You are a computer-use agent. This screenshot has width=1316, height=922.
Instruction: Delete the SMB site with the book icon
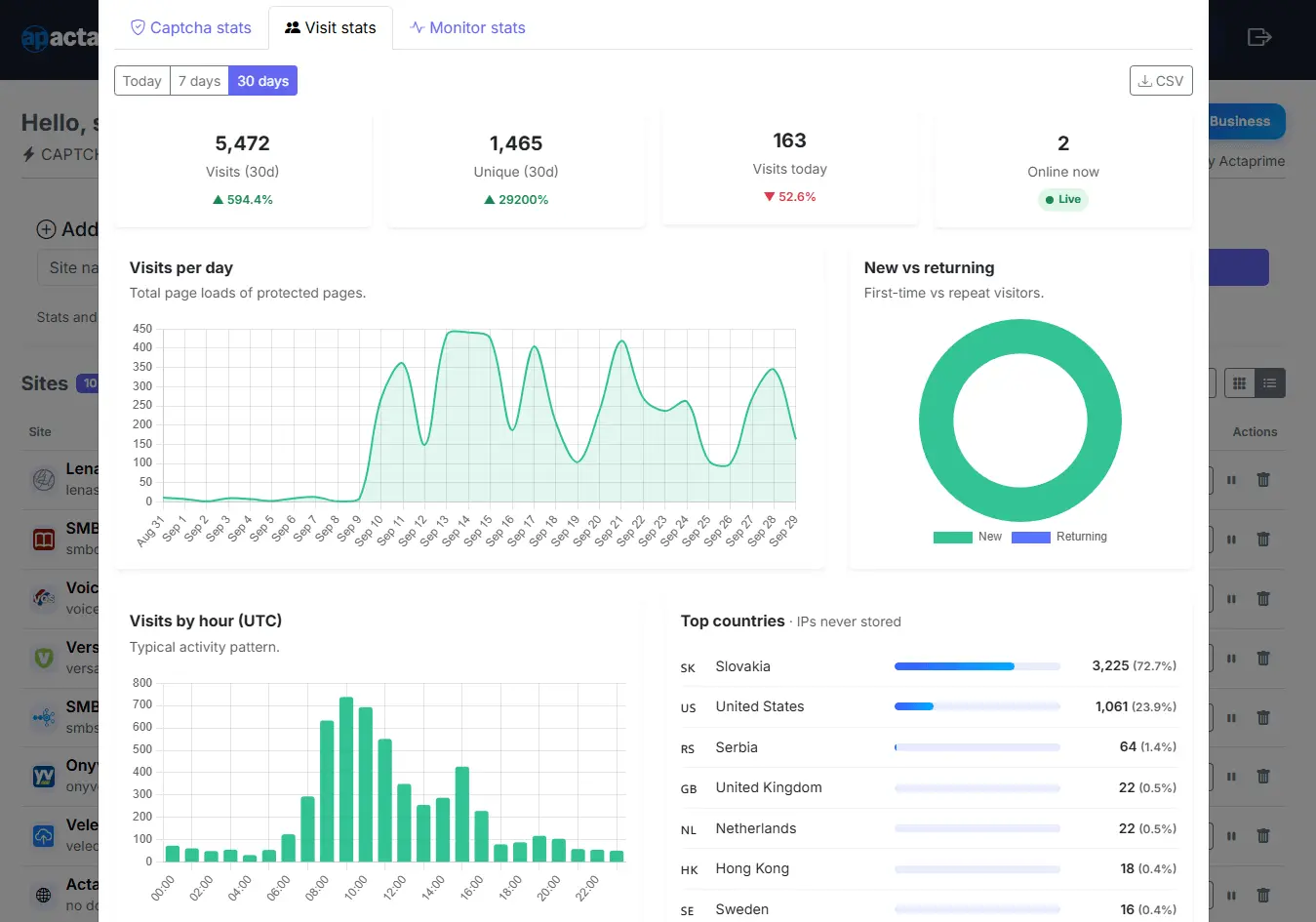(x=1263, y=540)
